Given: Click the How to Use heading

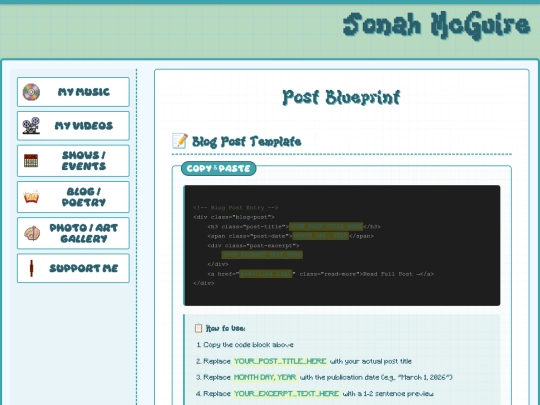Looking at the screenshot, I should (x=226, y=328).
